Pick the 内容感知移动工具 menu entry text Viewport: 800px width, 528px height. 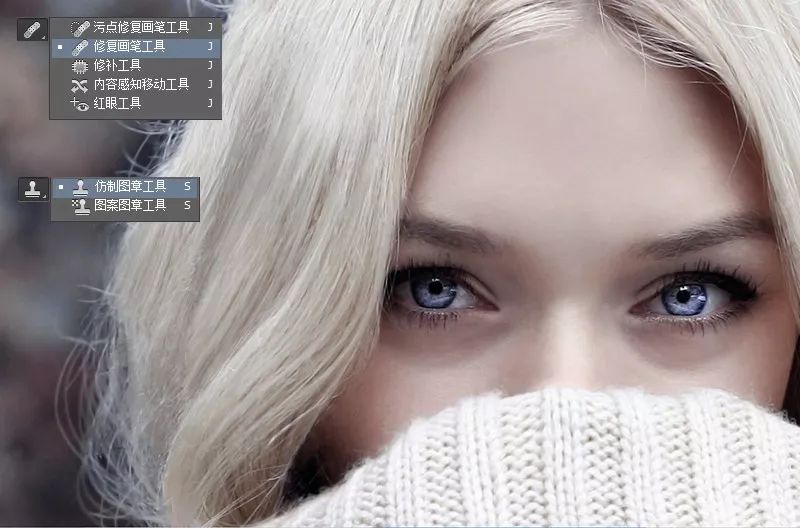(141, 84)
